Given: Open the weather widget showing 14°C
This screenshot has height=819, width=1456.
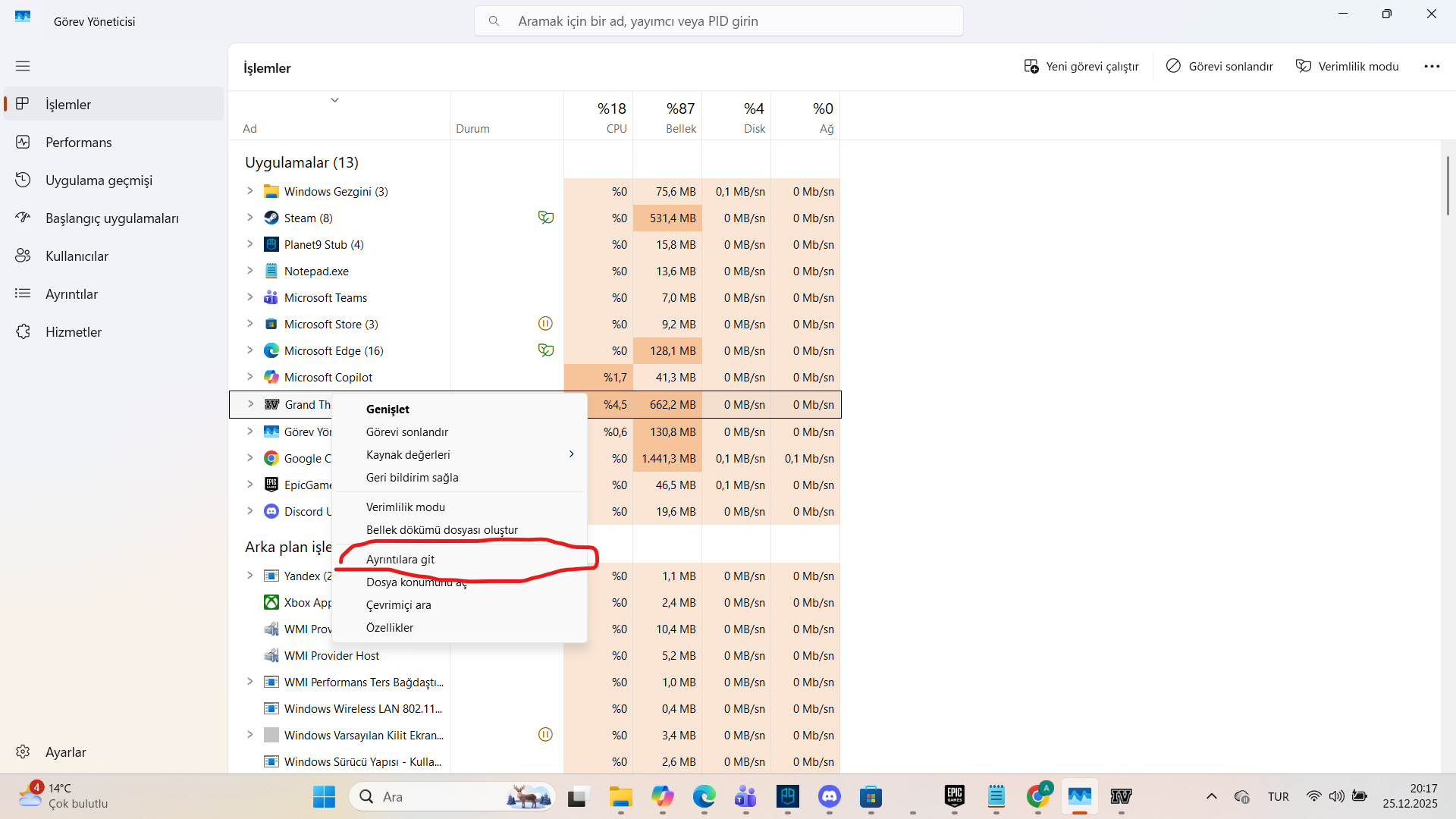Looking at the screenshot, I should [64, 796].
